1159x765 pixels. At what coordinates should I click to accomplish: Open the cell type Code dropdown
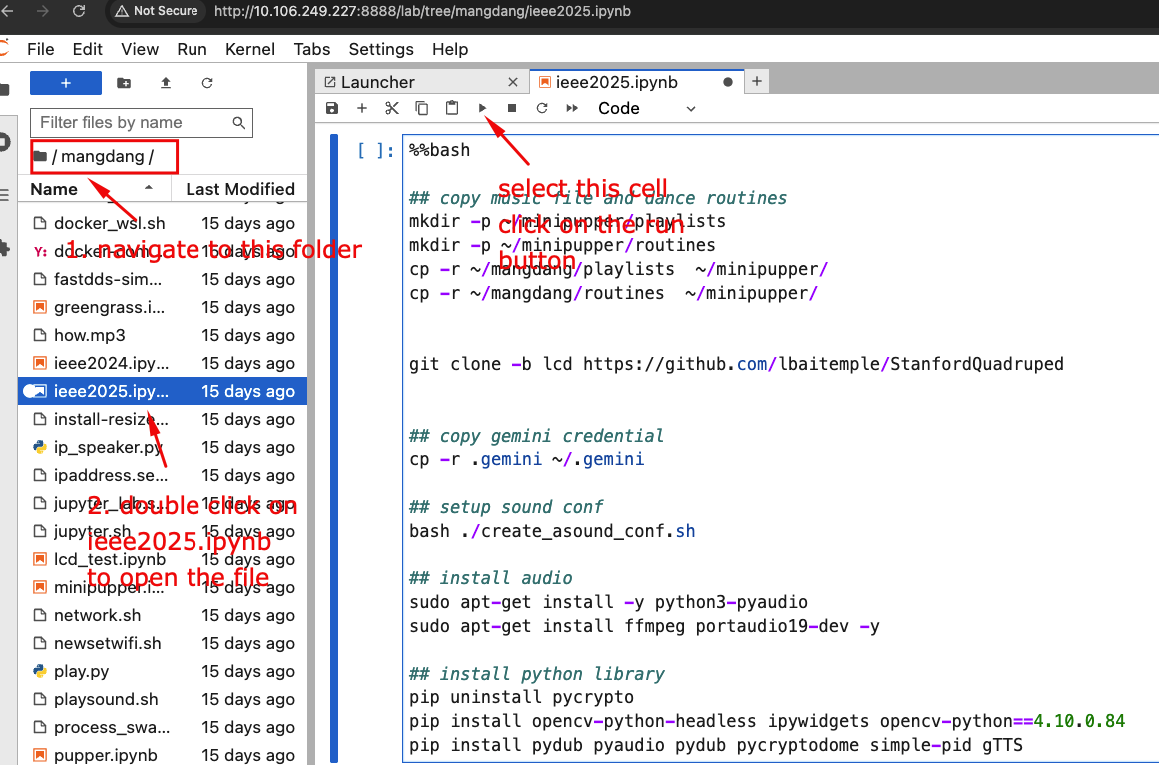646,108
